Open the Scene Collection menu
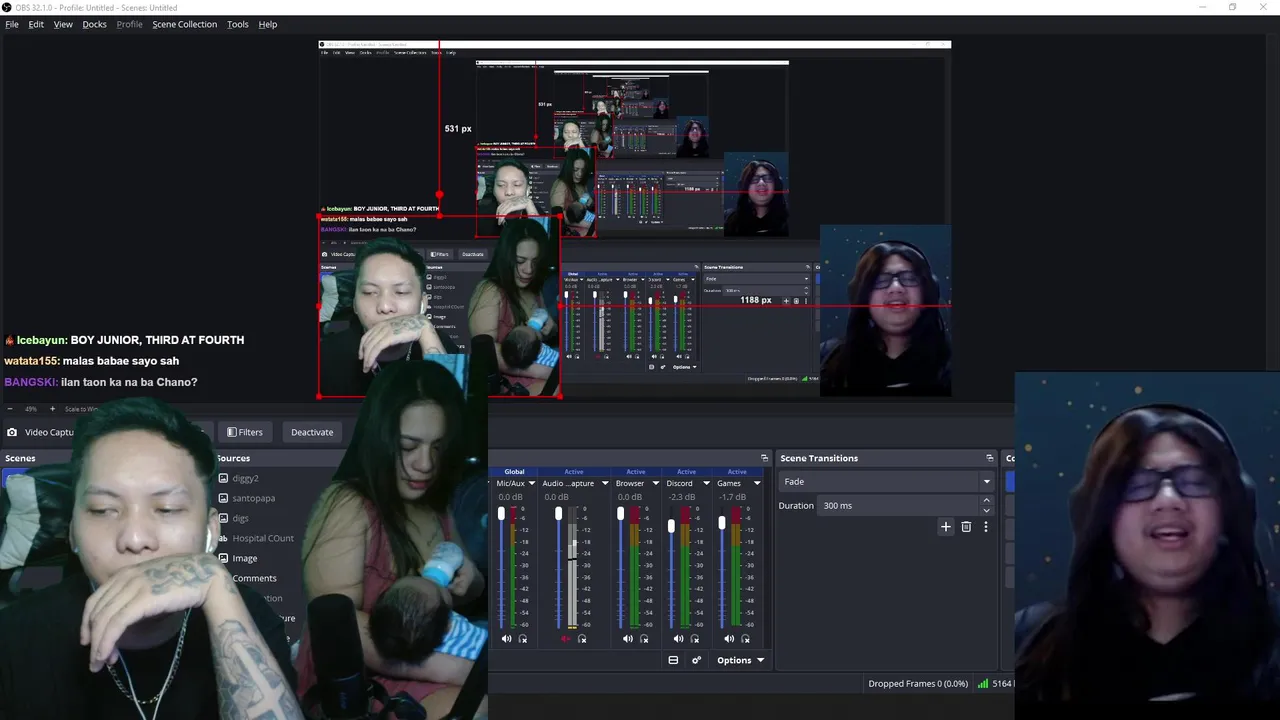Screen dimensions: 1280x720 pos(184,24)
